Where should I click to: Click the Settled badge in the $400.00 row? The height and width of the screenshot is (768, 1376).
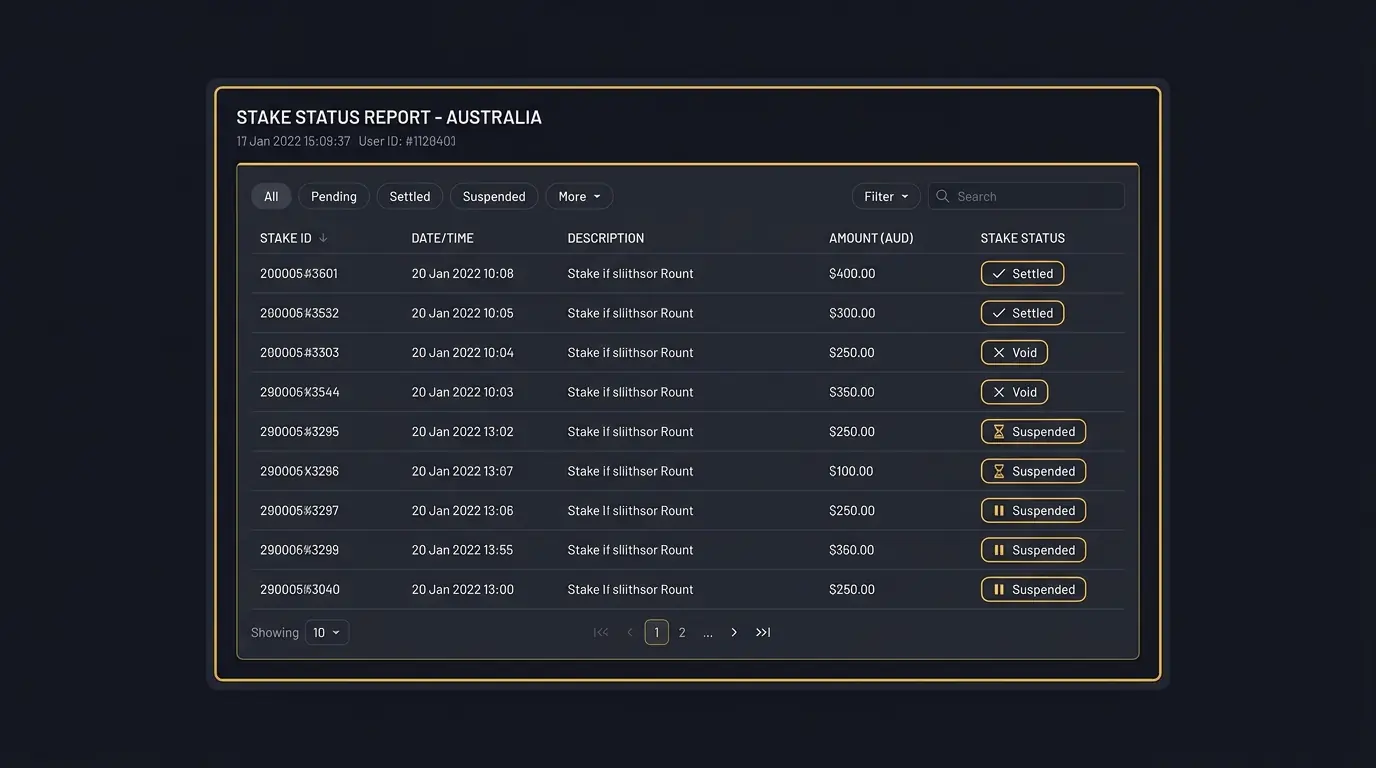click(x=1022, y=273)
